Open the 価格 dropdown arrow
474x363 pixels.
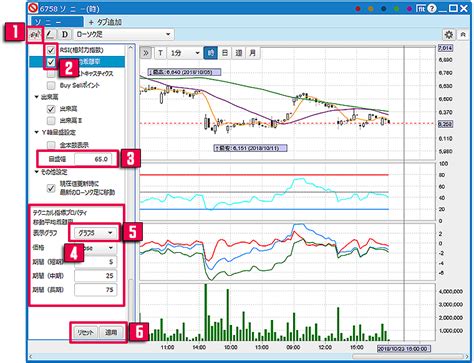coord(111,248)
